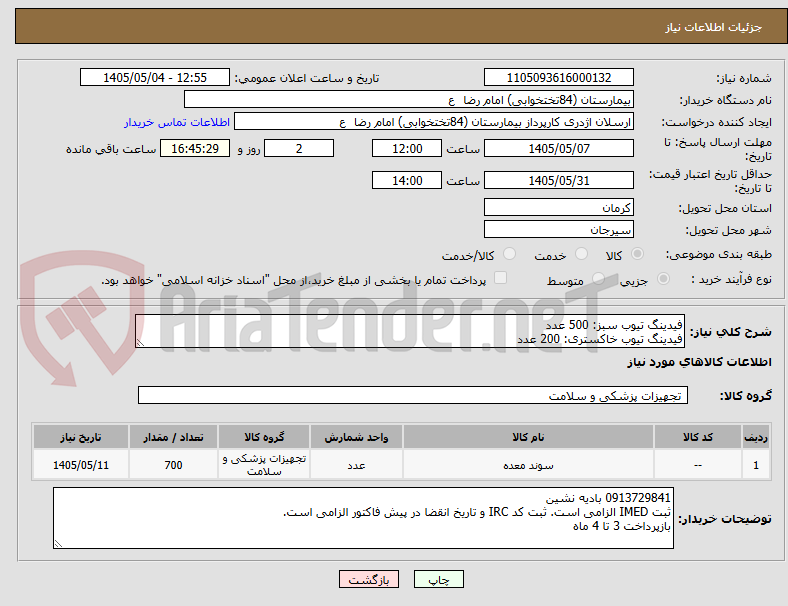Click the remaining days field showing 2
Image resolution: width=788 pixels, height=606 pixels.
point(299,148)
